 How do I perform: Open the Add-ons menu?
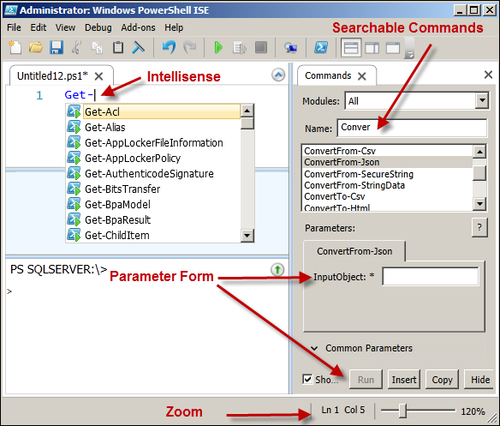click(x=138, y=27)
